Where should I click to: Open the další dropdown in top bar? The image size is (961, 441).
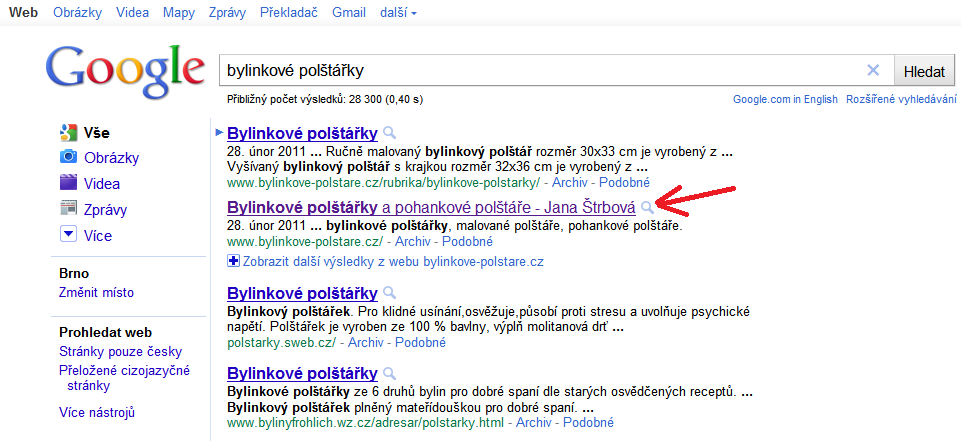pos(398,12)
